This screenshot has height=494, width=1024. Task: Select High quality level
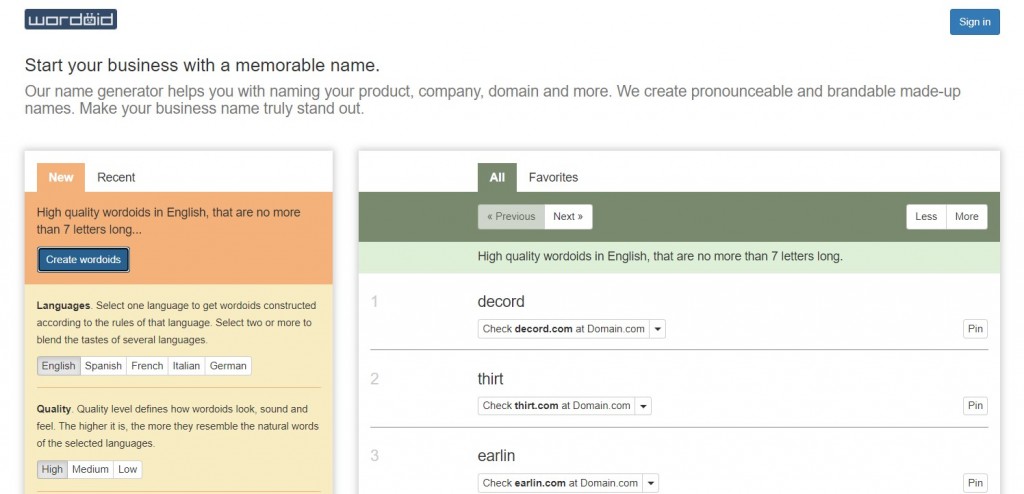(52, 469)
